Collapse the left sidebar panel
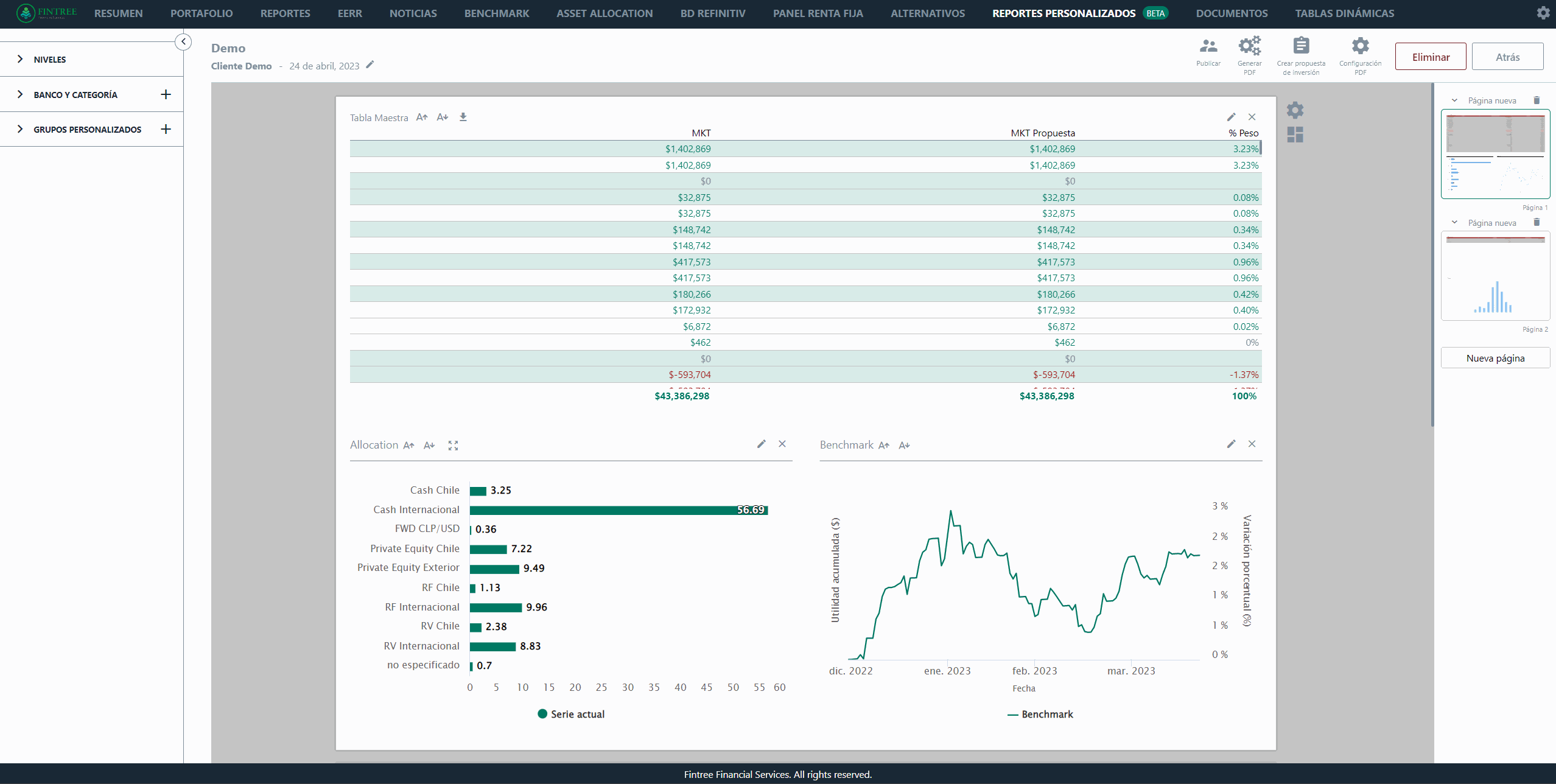This screenshot has height=784, width=1556. (183, 41)
